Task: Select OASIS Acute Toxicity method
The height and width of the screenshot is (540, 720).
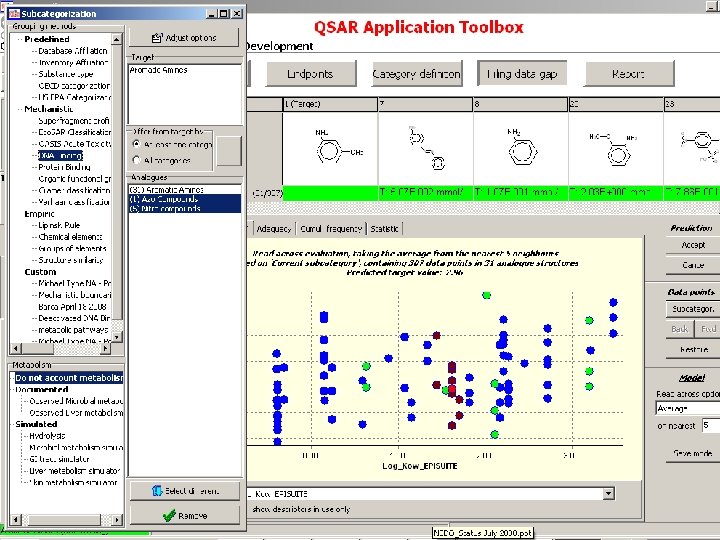Action: [x=74, y=144]
